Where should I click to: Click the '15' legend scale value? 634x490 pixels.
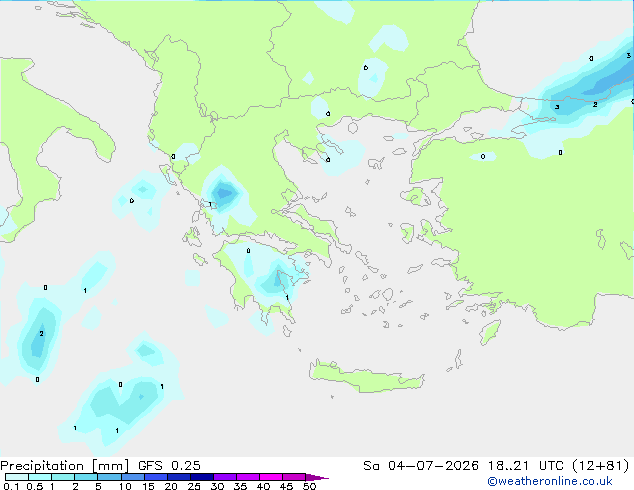(148, 486)
